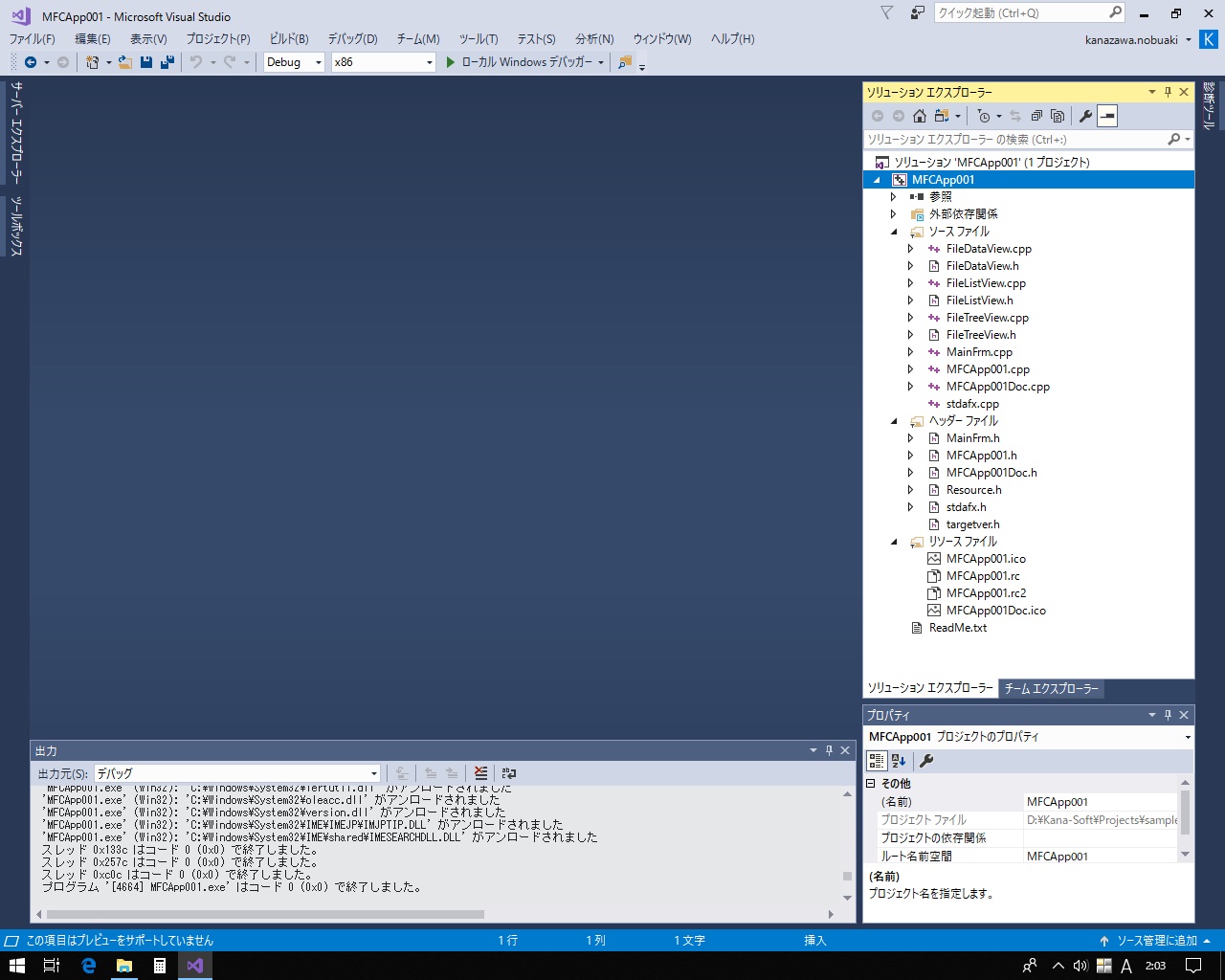The width and height of the screenshot is (1225, 980).
Task: Clear all output in the 出力 pane
Action: (480, 773)
